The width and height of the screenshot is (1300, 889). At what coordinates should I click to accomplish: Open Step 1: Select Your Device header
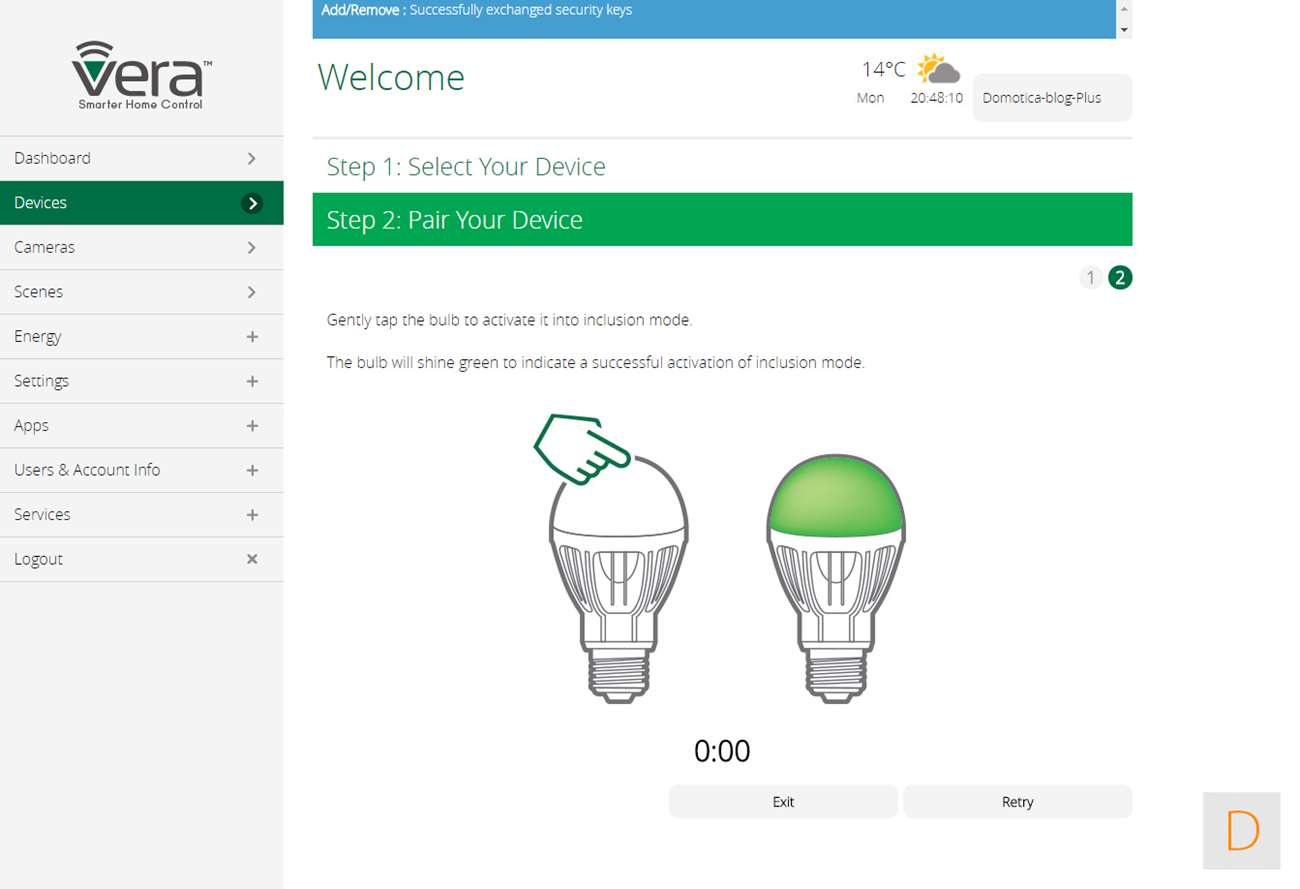coord(466,166)
